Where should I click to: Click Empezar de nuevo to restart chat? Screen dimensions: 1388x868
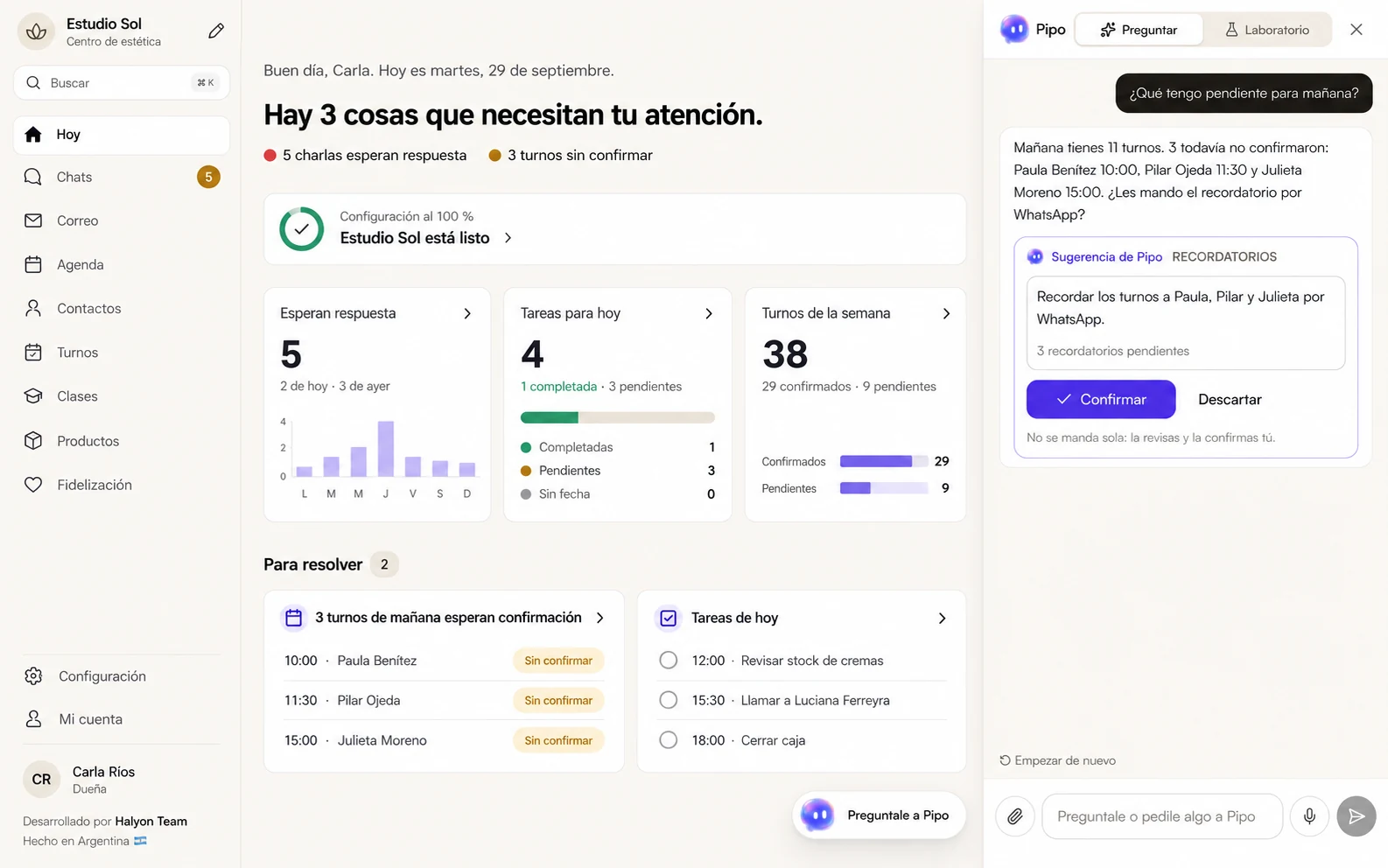click(1058, 760)
